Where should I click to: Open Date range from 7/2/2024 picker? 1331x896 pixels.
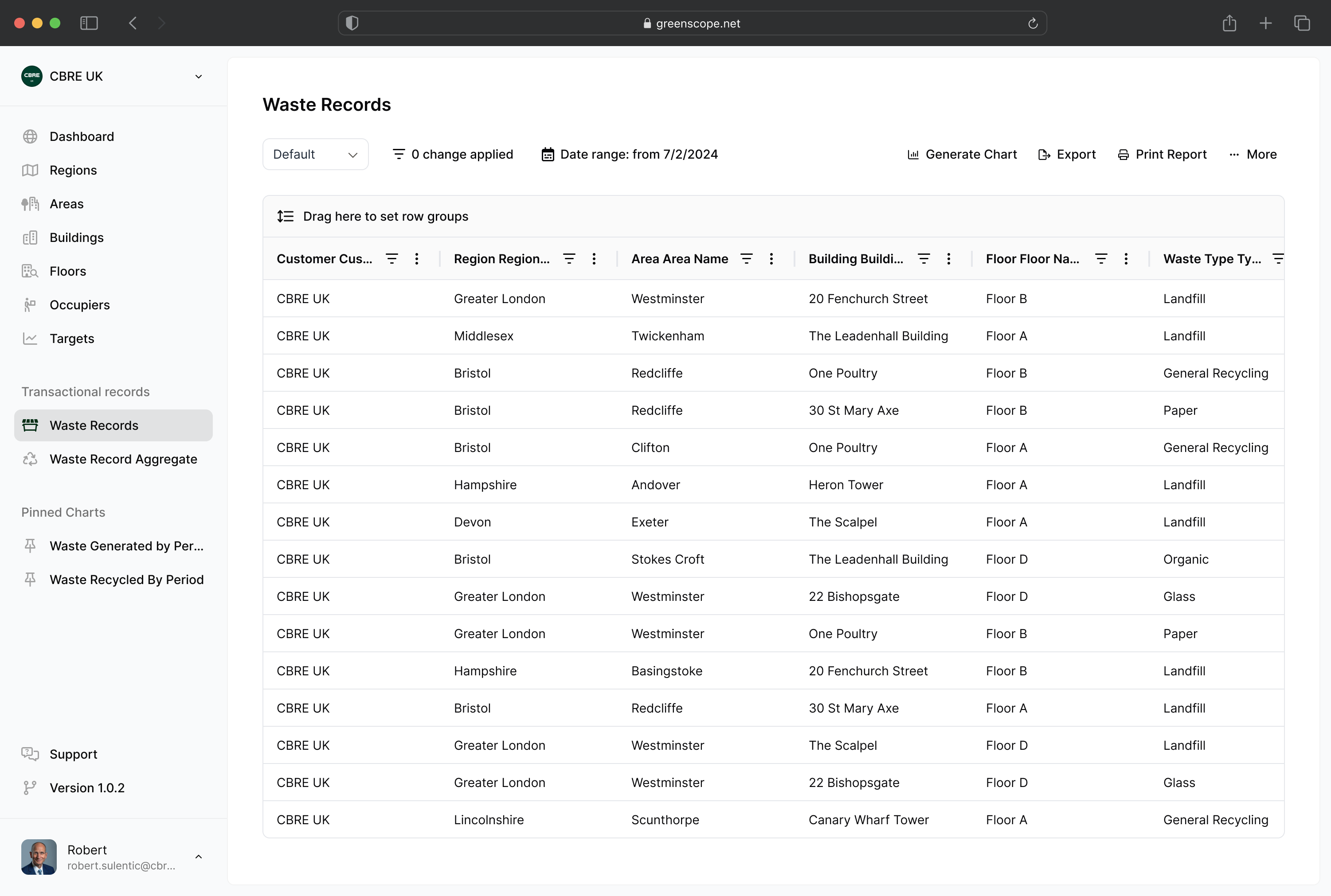[629, 154]
